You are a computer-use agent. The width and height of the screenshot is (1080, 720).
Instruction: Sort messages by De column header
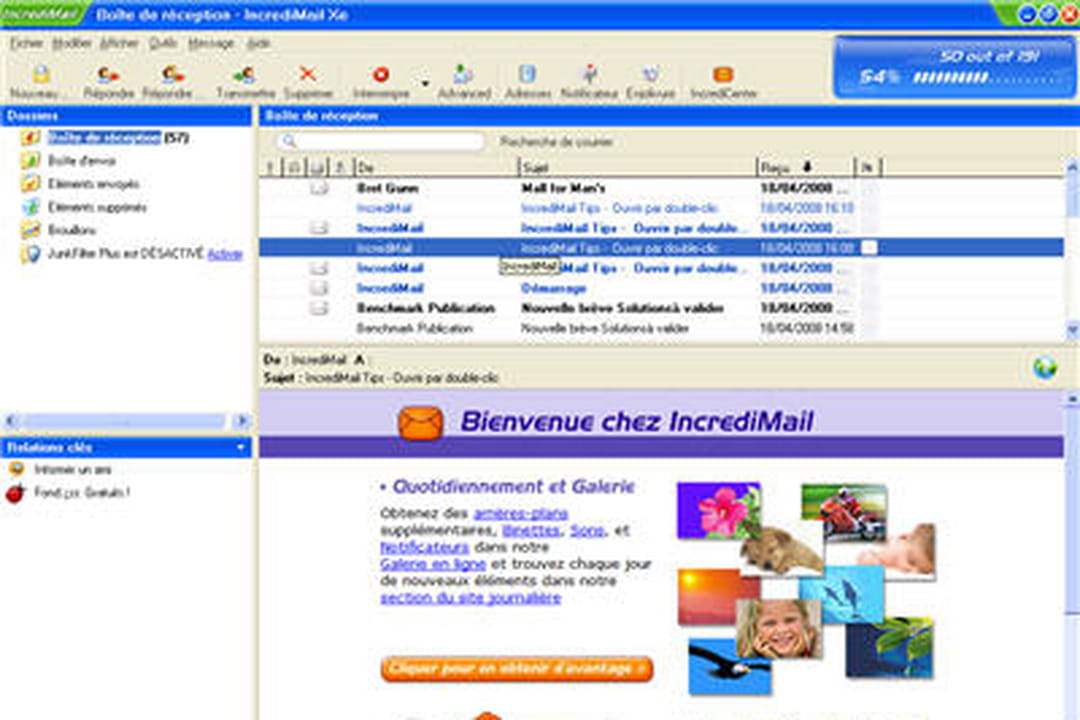click(436, 167)
